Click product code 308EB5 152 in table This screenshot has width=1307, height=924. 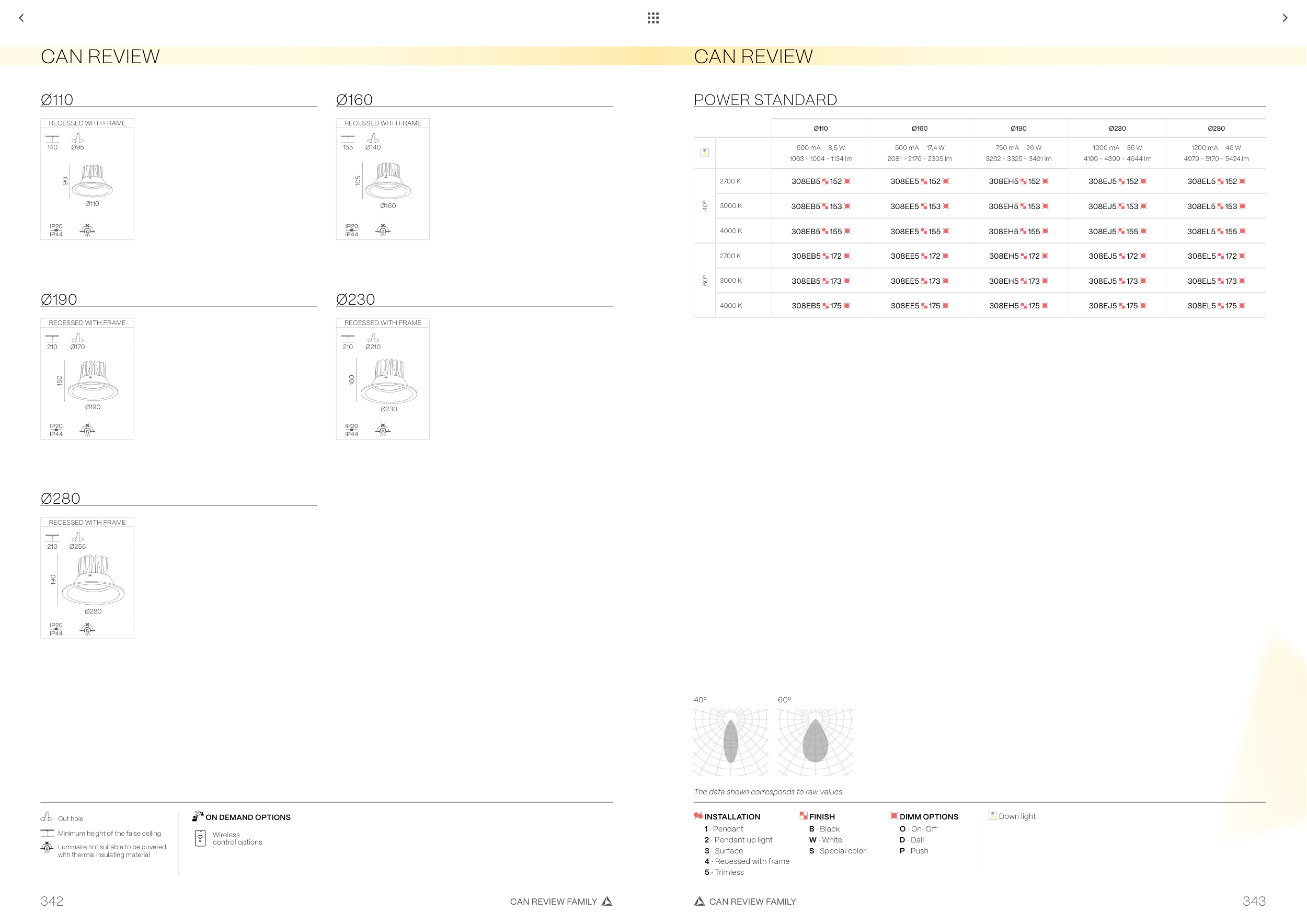(x=820, y=181)
